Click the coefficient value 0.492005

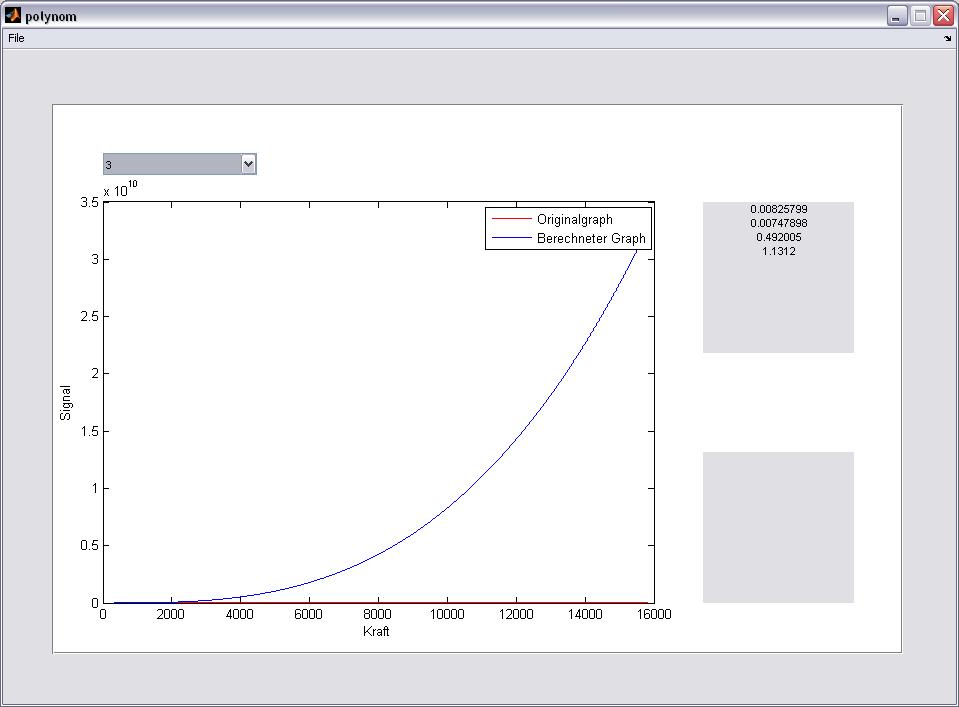778,237
